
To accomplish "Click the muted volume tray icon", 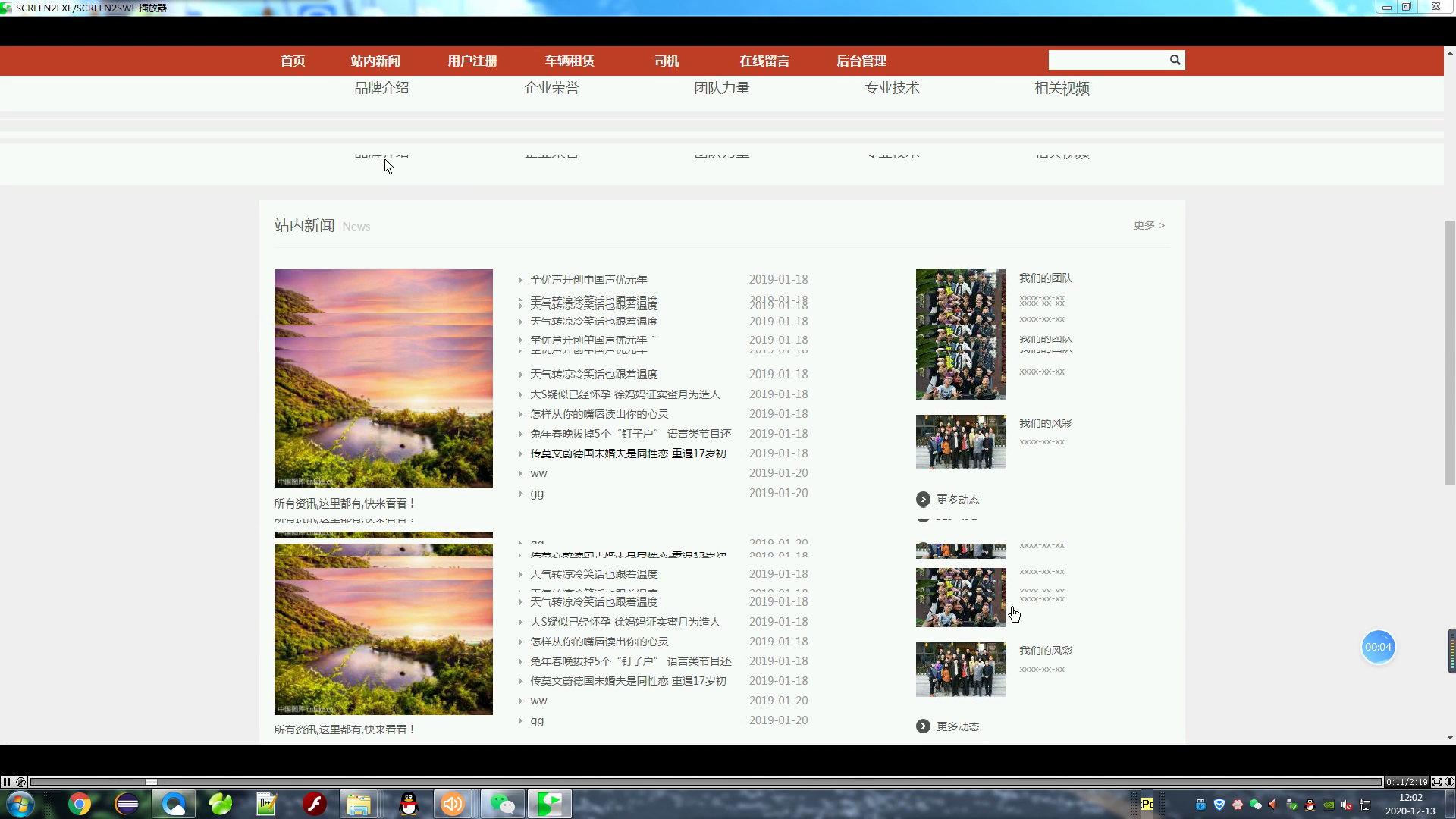I will 1347,805.
